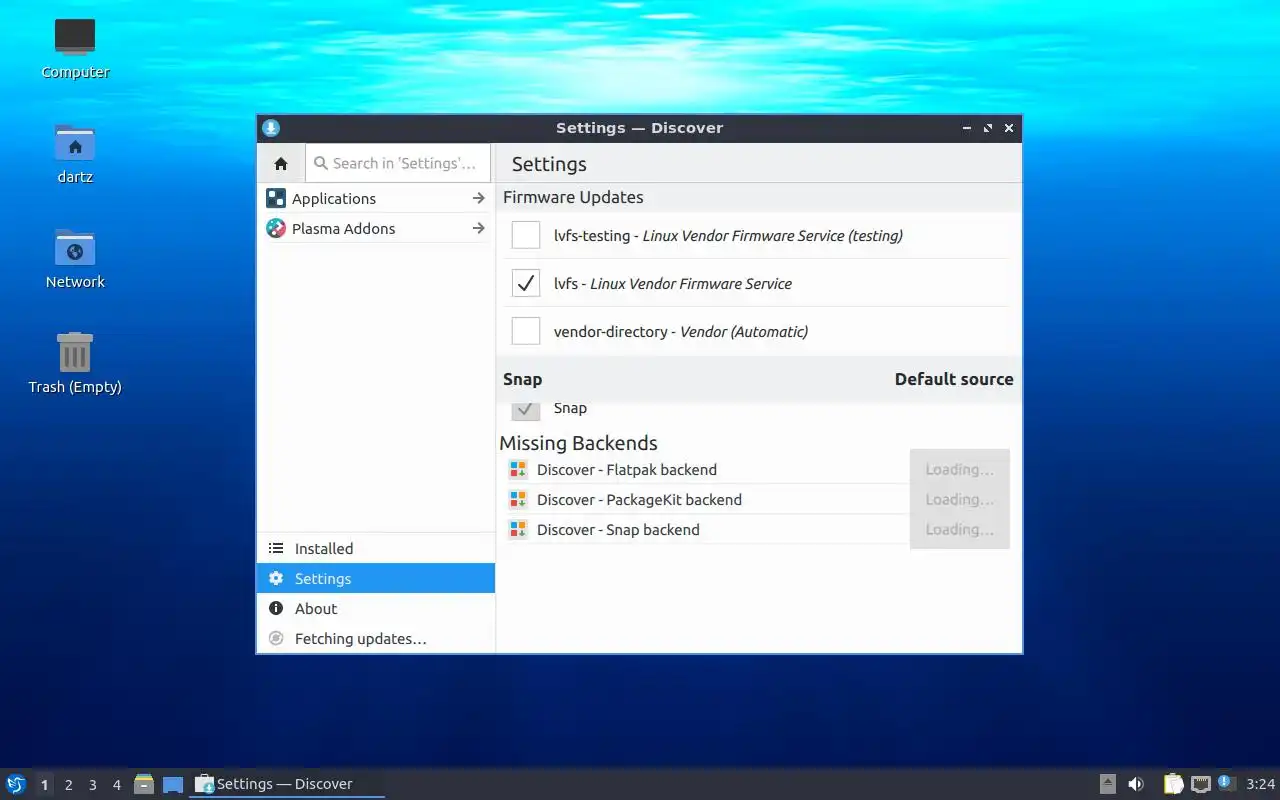Click the About info icon in sidebar
Image resolution: width=1280 pixels, height=800 pixels.
click(276, 608)
